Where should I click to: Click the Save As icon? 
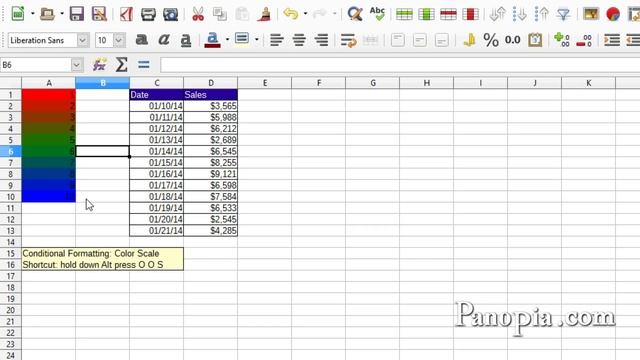pos(99,14)
